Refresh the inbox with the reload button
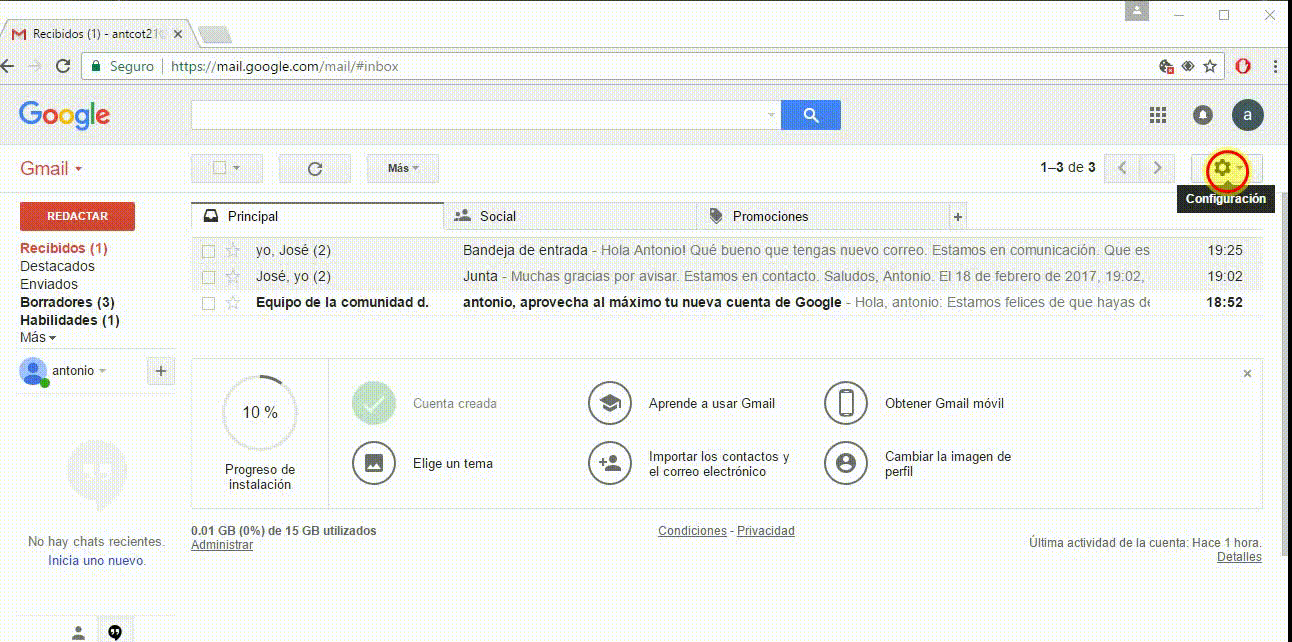The image size is (1292, 642). click(x=315, y=169)
